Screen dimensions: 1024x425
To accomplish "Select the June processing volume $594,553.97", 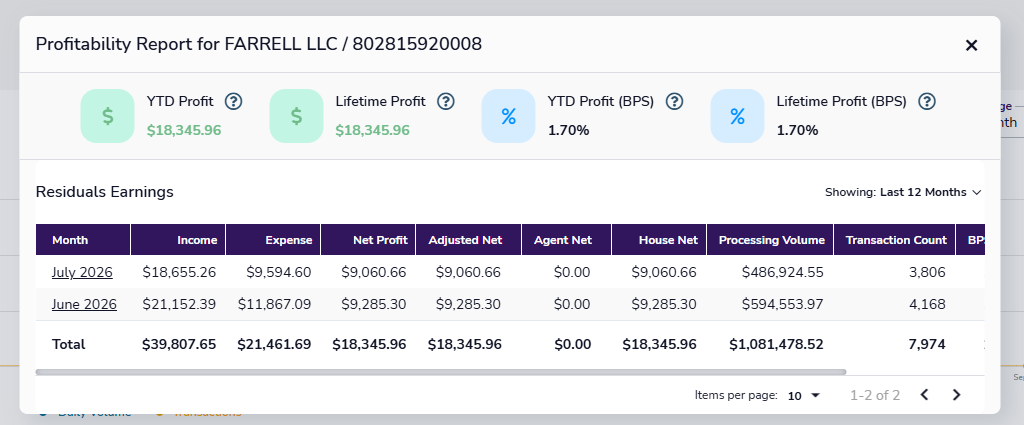I will pyautogui.click(x=782, y=304).
